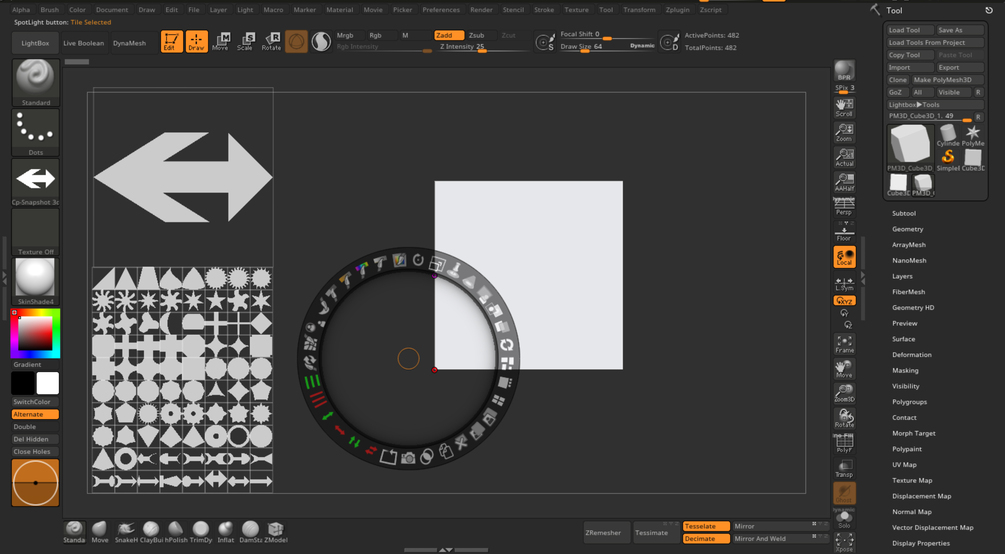The height and width of the screenshot is (554, 1005).
Task: Toggle the Persp perspective button
Action: 844,206
